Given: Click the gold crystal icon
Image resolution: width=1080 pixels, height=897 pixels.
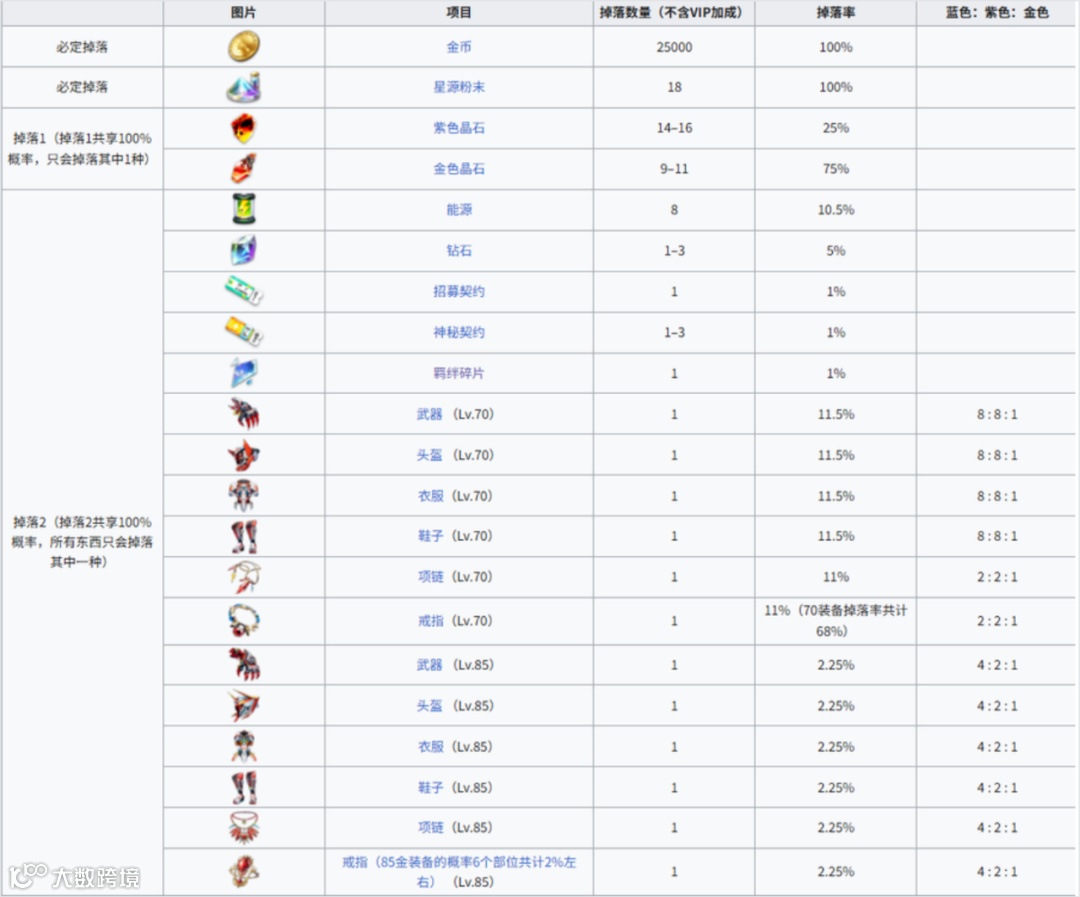Looking at the screenshot, I should pos(244,169).
